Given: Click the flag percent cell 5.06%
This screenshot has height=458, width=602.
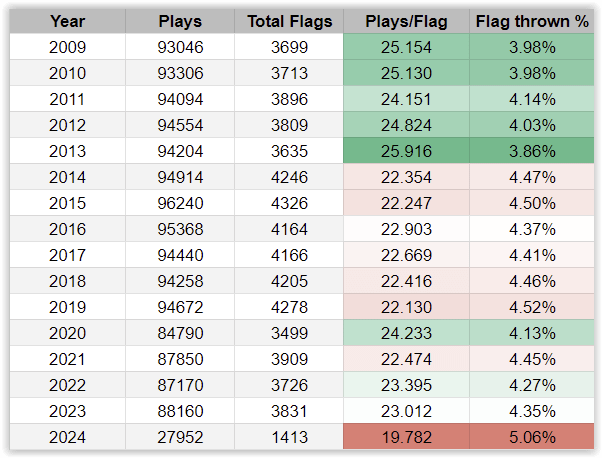Looking at the screenshot, I should pyautogui.click(x=532, y=437).
